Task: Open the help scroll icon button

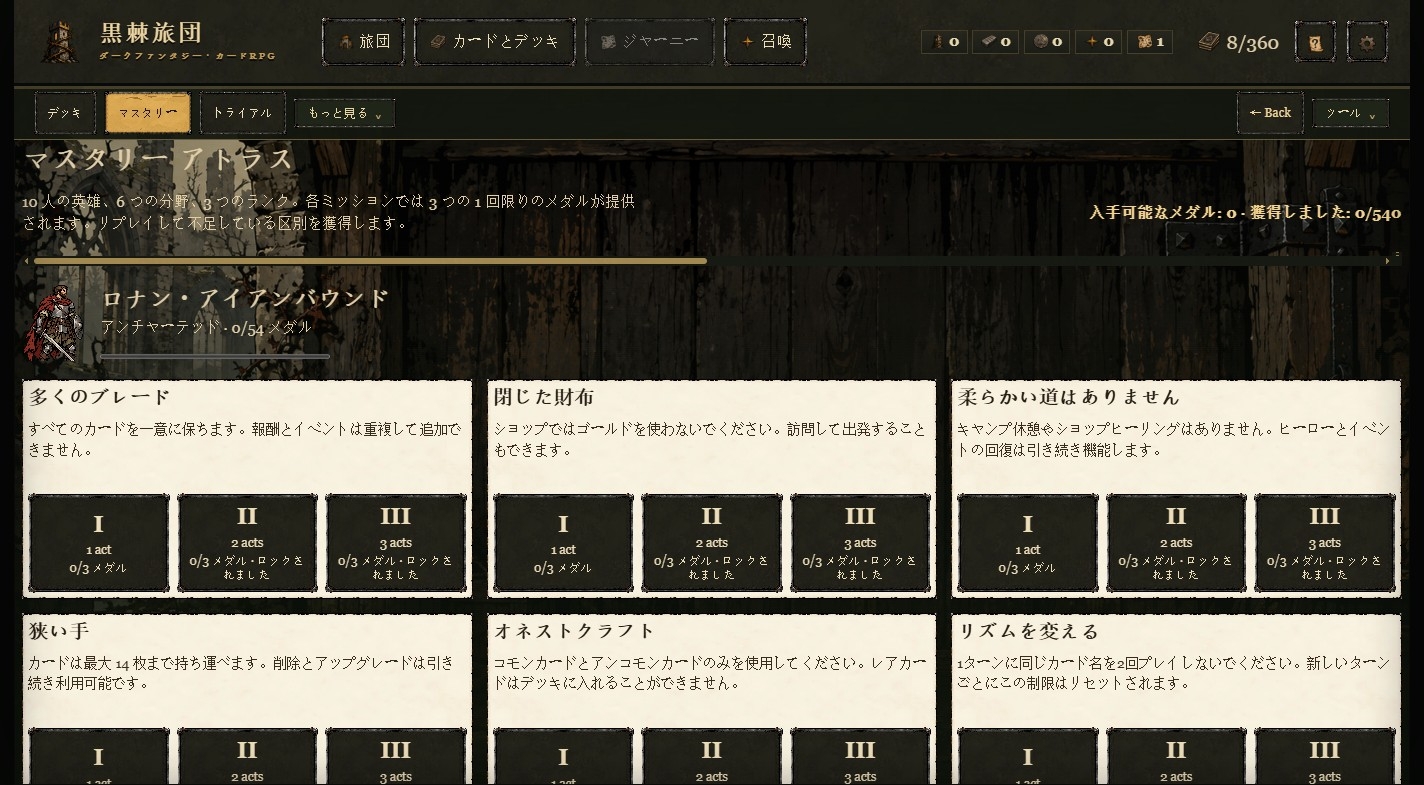Action: coord(1315,42)
